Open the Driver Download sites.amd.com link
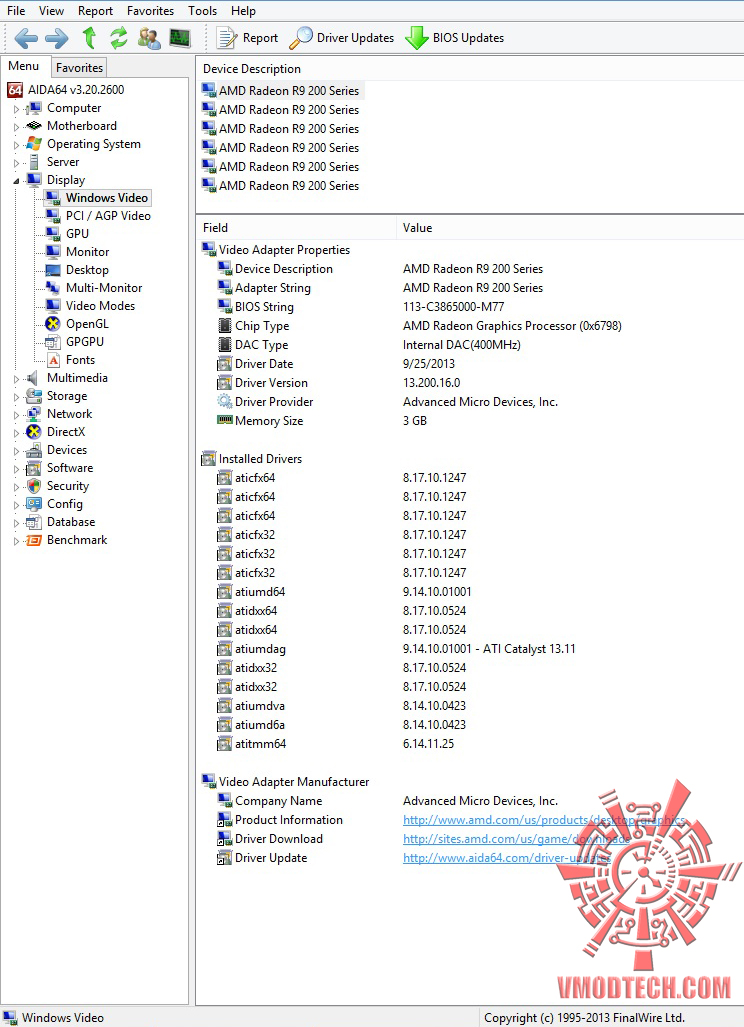This screenshot has width=744, height=1027. click(516, 839)
